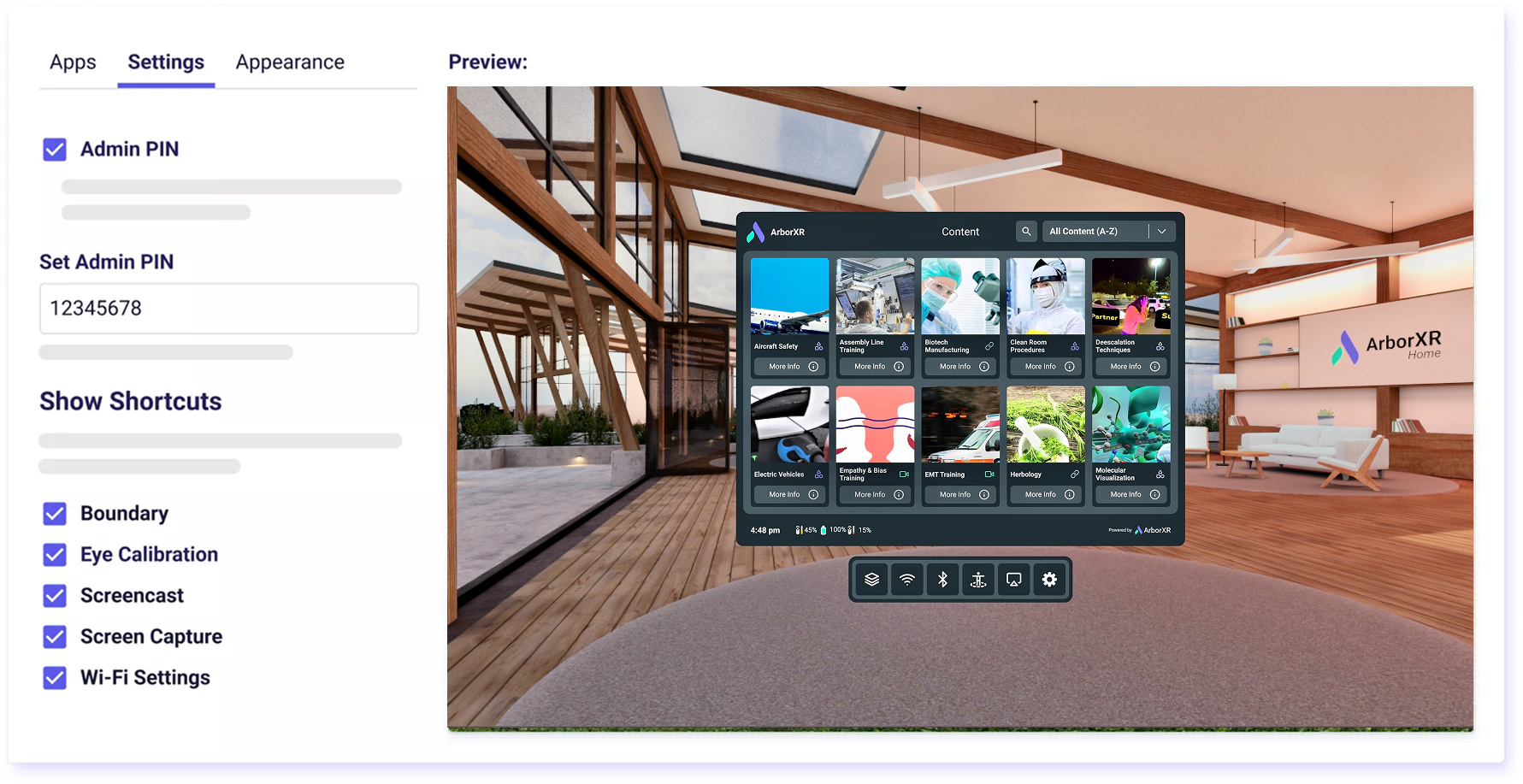
Task: Open the Electric Vehicles thumbnail
Action: tap(790, 424)
